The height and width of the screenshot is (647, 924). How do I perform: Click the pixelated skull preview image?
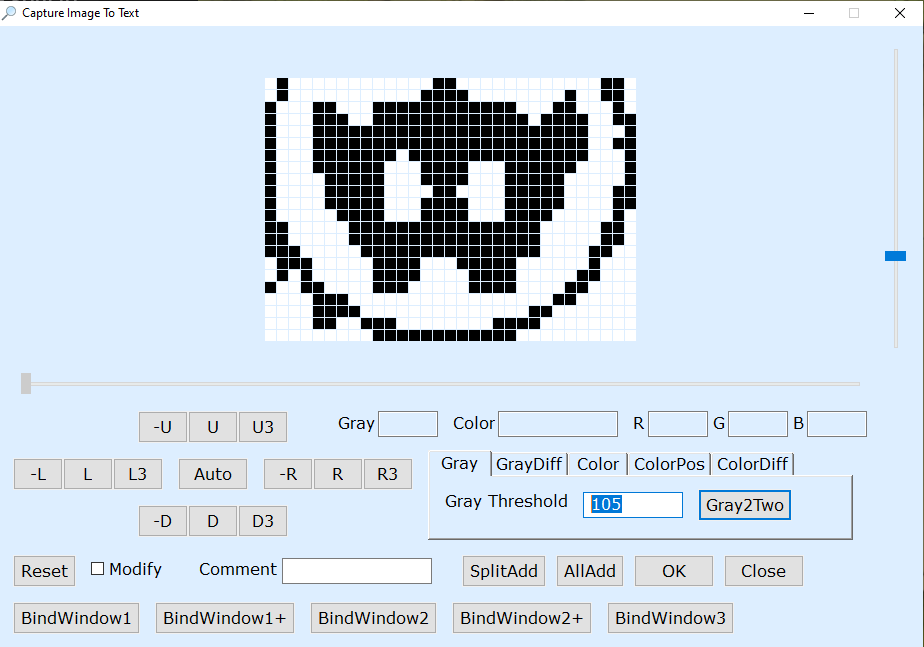(450, 209)
